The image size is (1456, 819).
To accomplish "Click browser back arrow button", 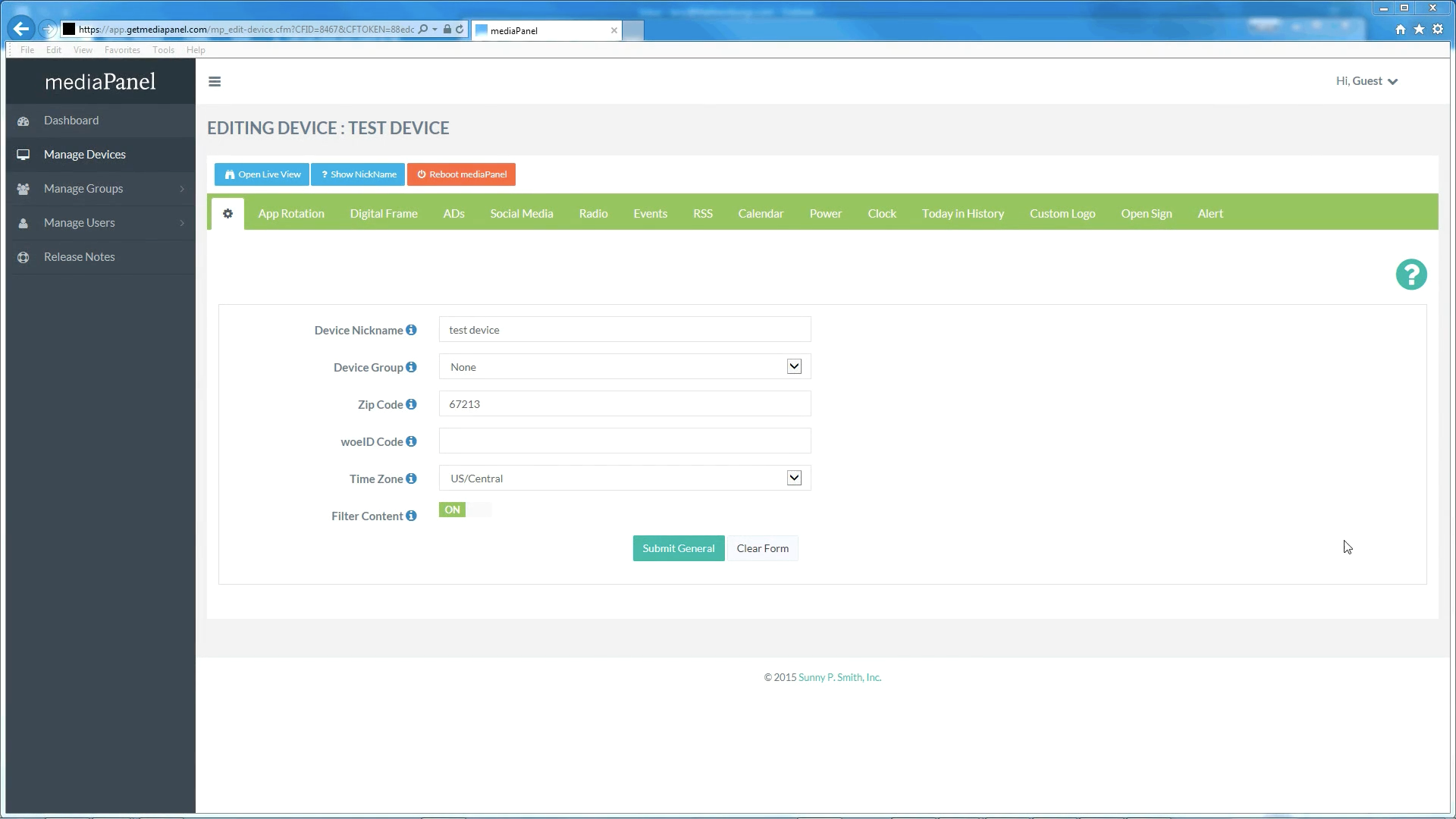I will coord(21,30).
